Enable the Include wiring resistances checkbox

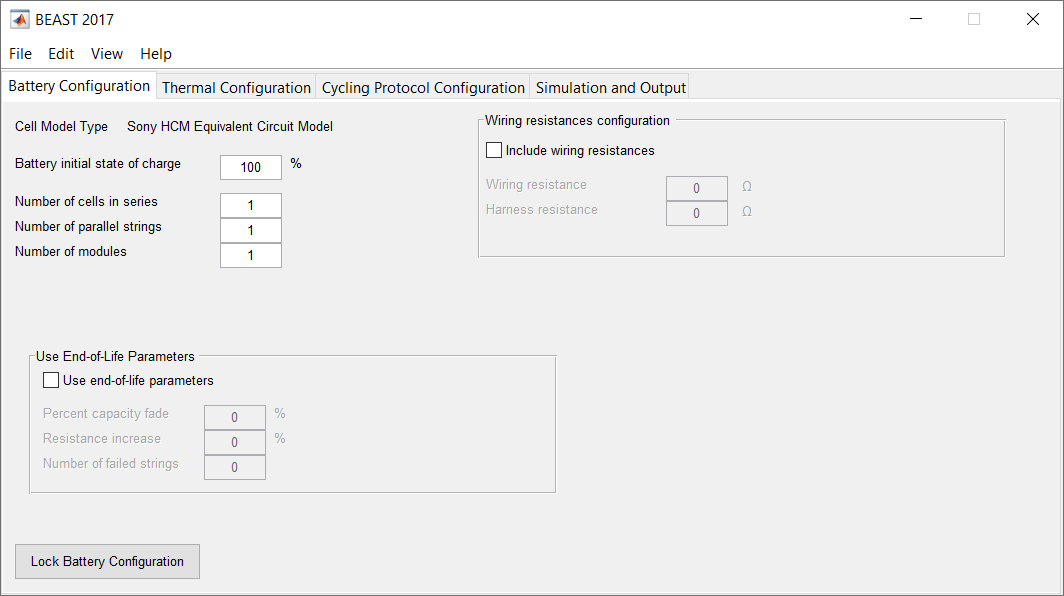494,149
